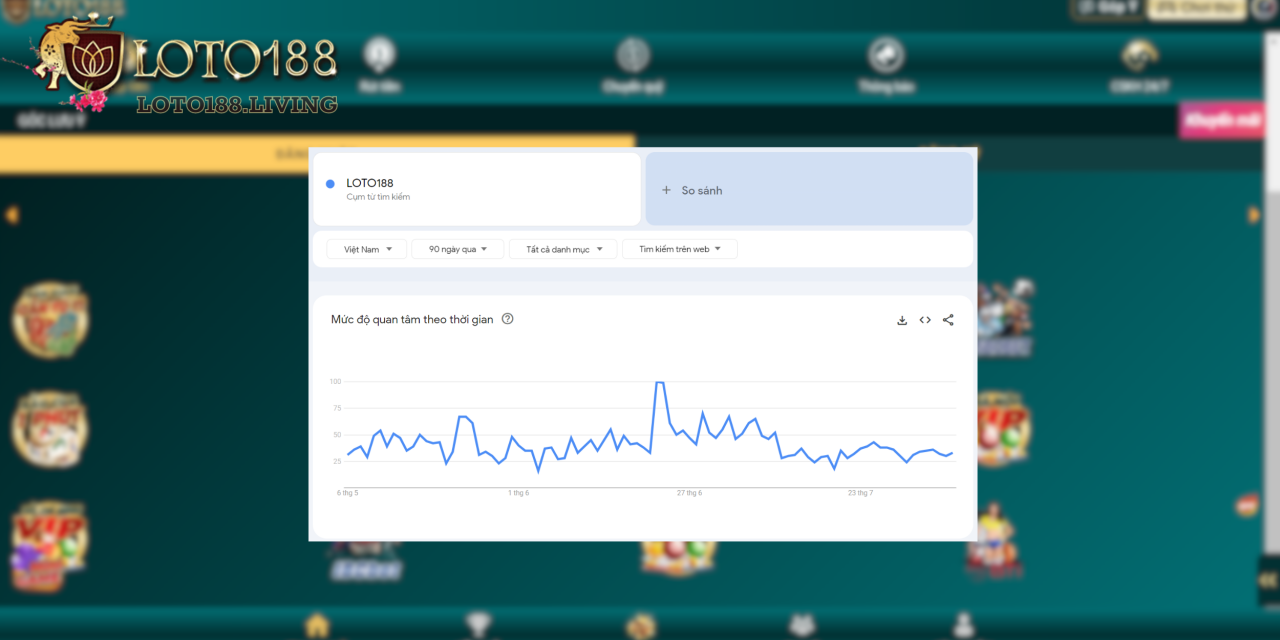Download the interest over time chart data

[x=901, y=320]
